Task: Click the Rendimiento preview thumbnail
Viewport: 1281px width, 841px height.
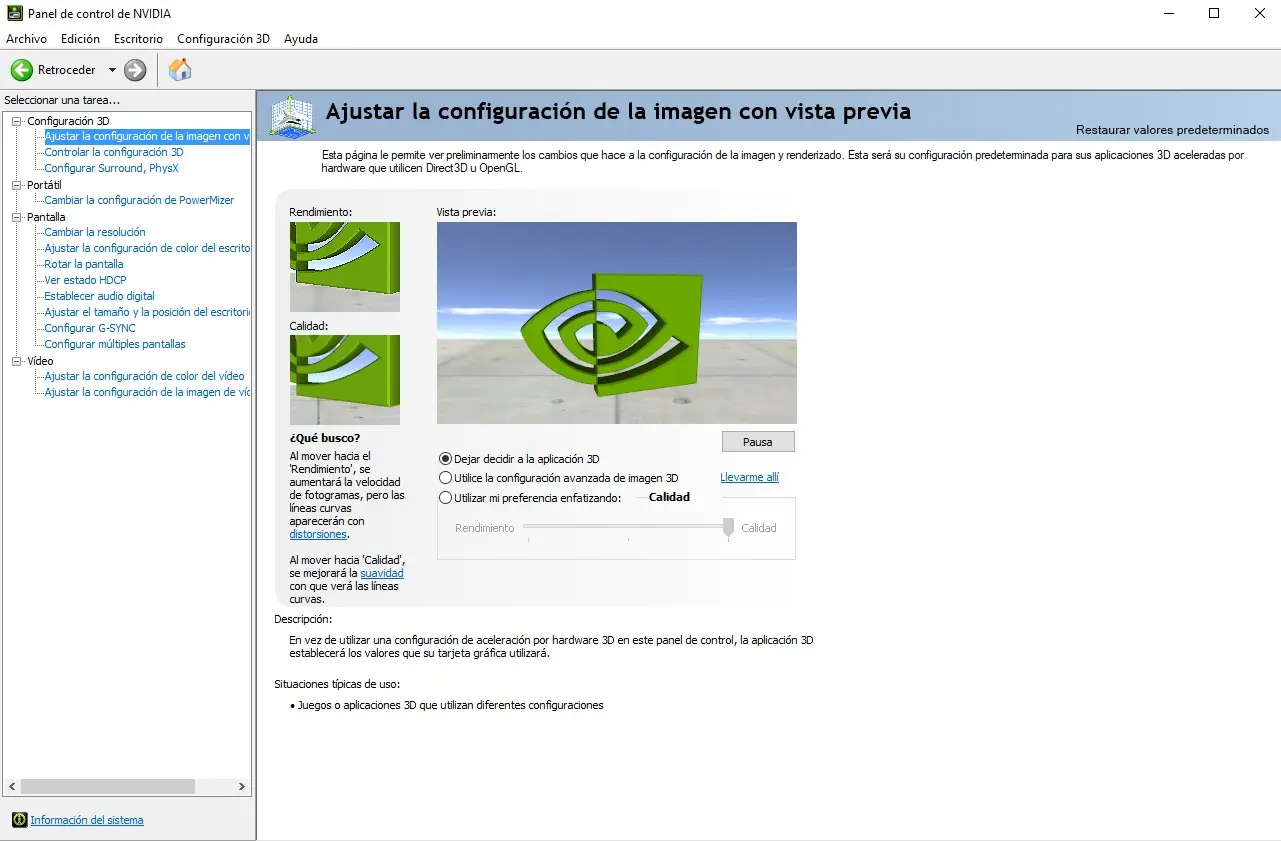Action: [345, 267]
